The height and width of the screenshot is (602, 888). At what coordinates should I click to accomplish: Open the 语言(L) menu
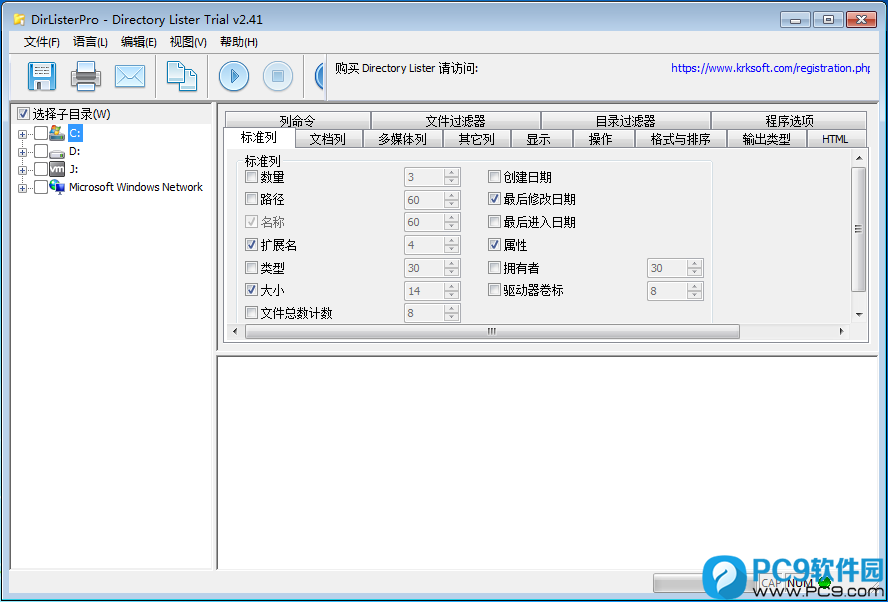90,42
